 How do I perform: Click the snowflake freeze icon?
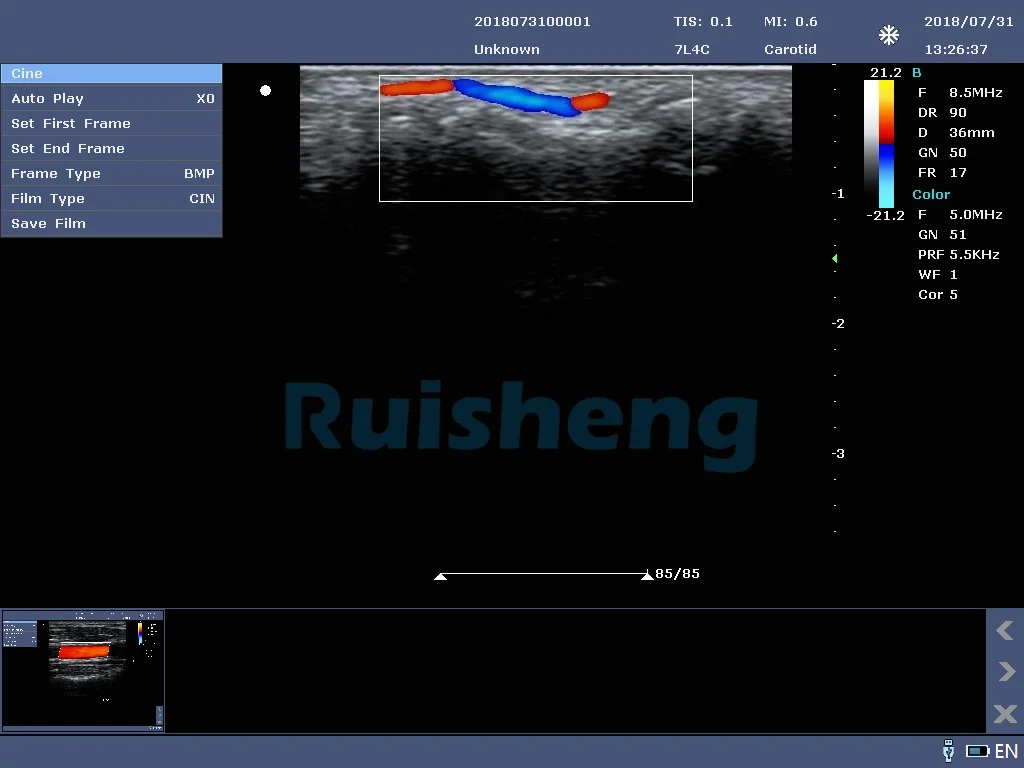(x=888, y=36)
